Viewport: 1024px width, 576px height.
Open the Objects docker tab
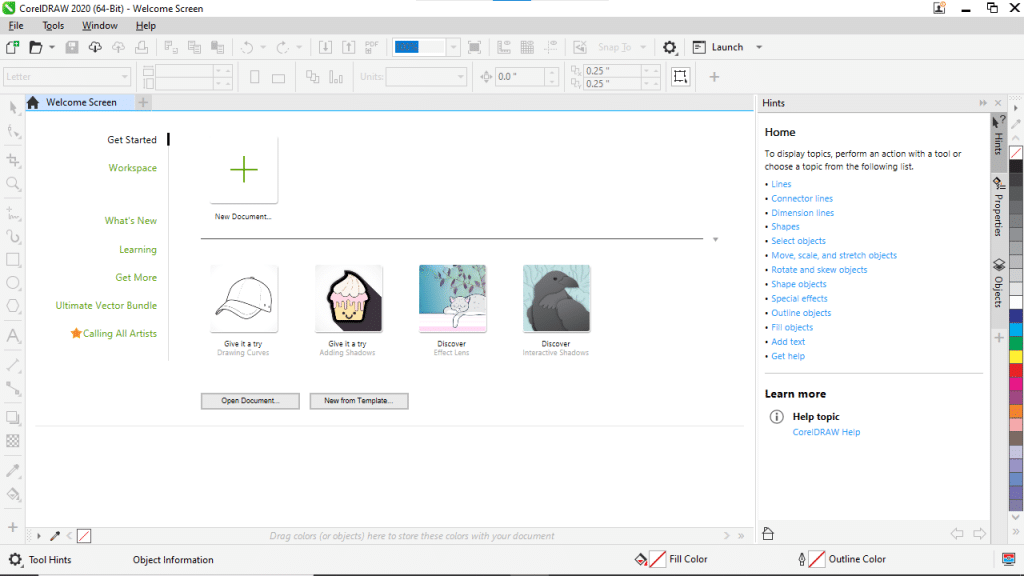click(999, 283)
